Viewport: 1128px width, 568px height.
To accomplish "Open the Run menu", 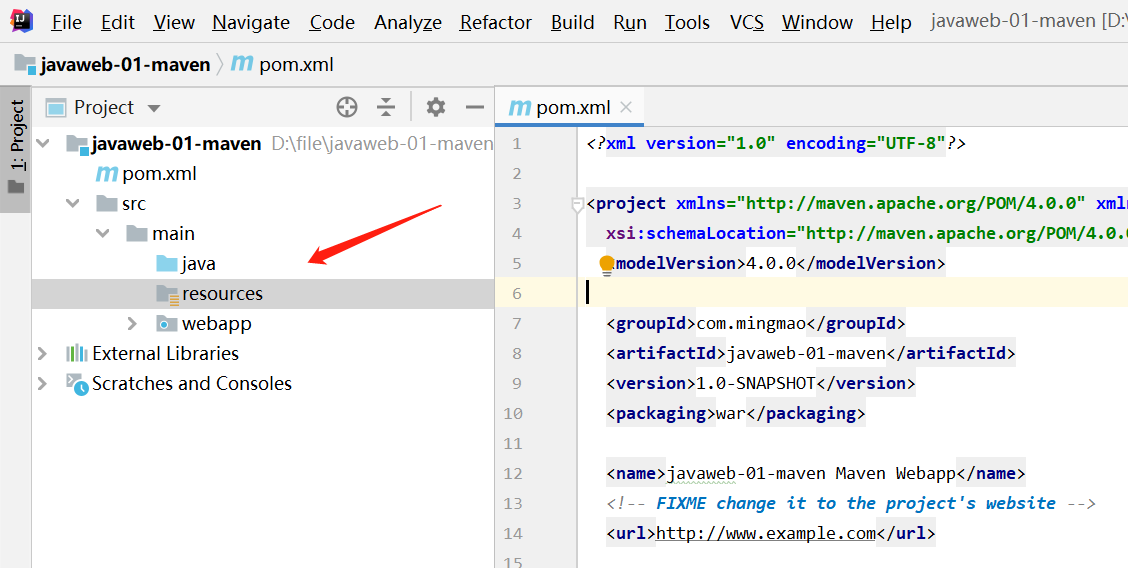I will (629, 22).
